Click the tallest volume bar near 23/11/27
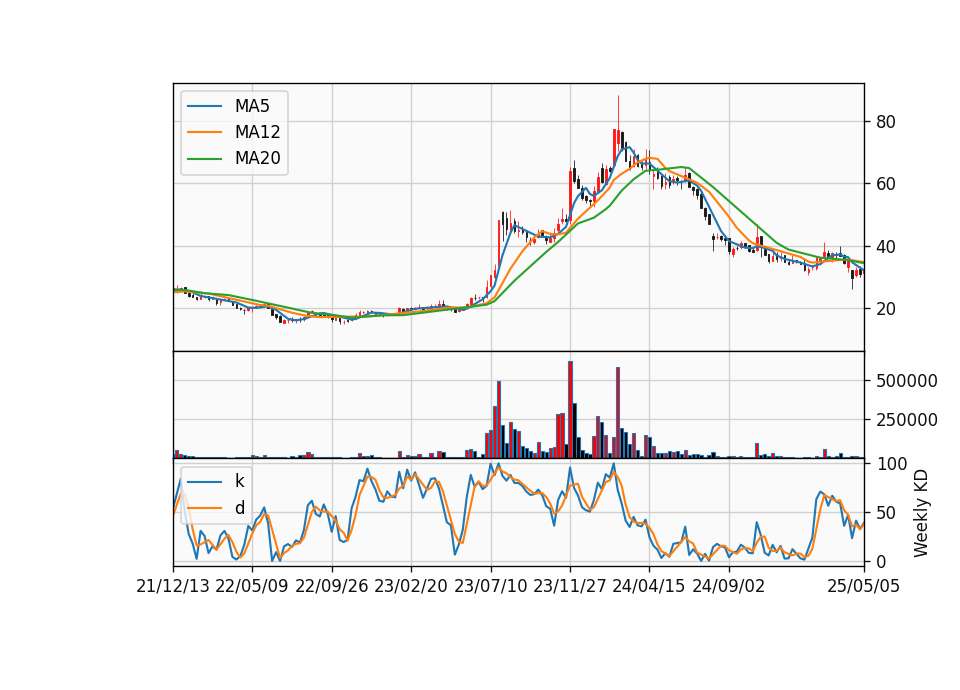 571,410
